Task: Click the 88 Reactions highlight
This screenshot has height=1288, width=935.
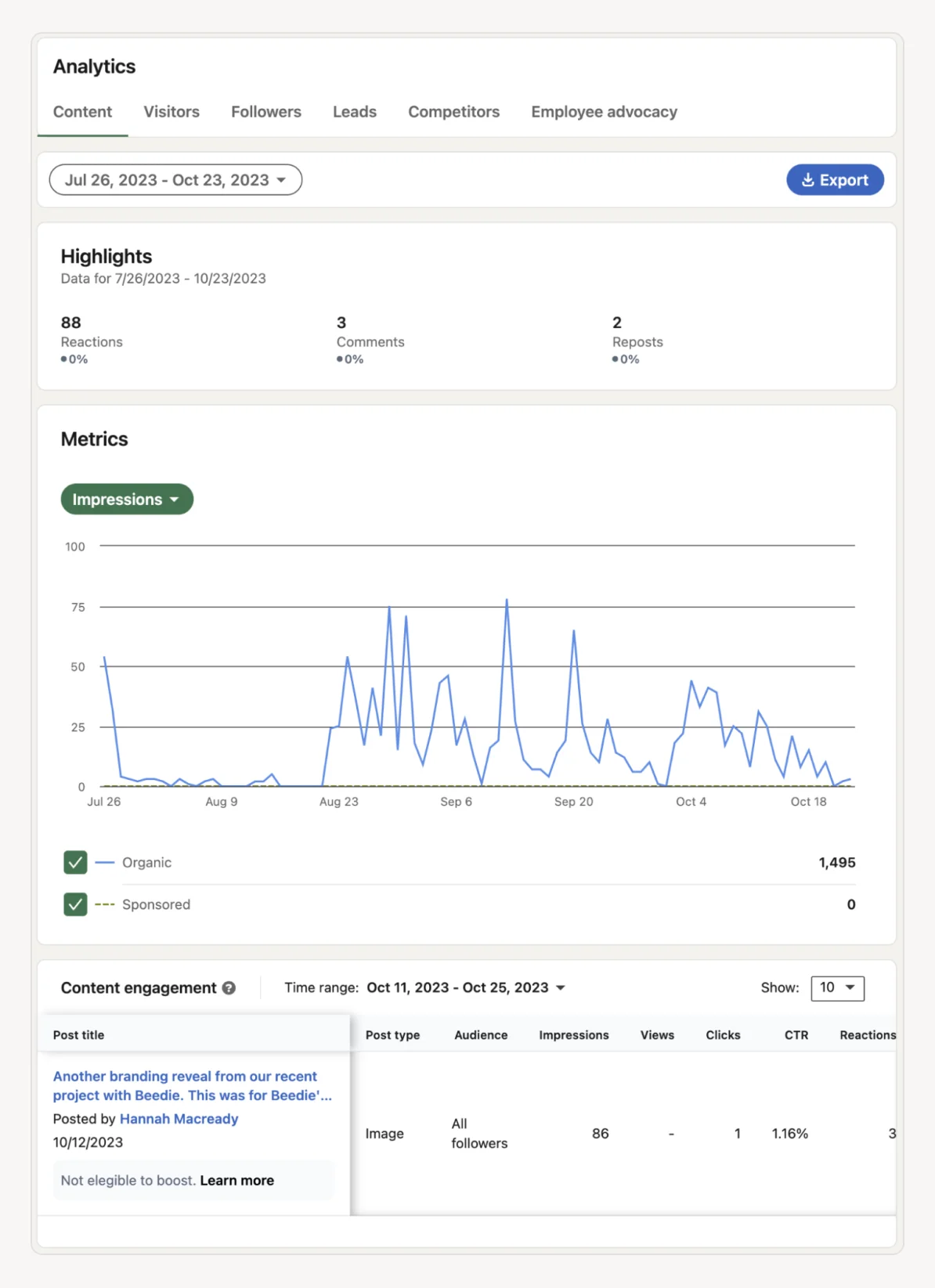Action: (92, 340)
